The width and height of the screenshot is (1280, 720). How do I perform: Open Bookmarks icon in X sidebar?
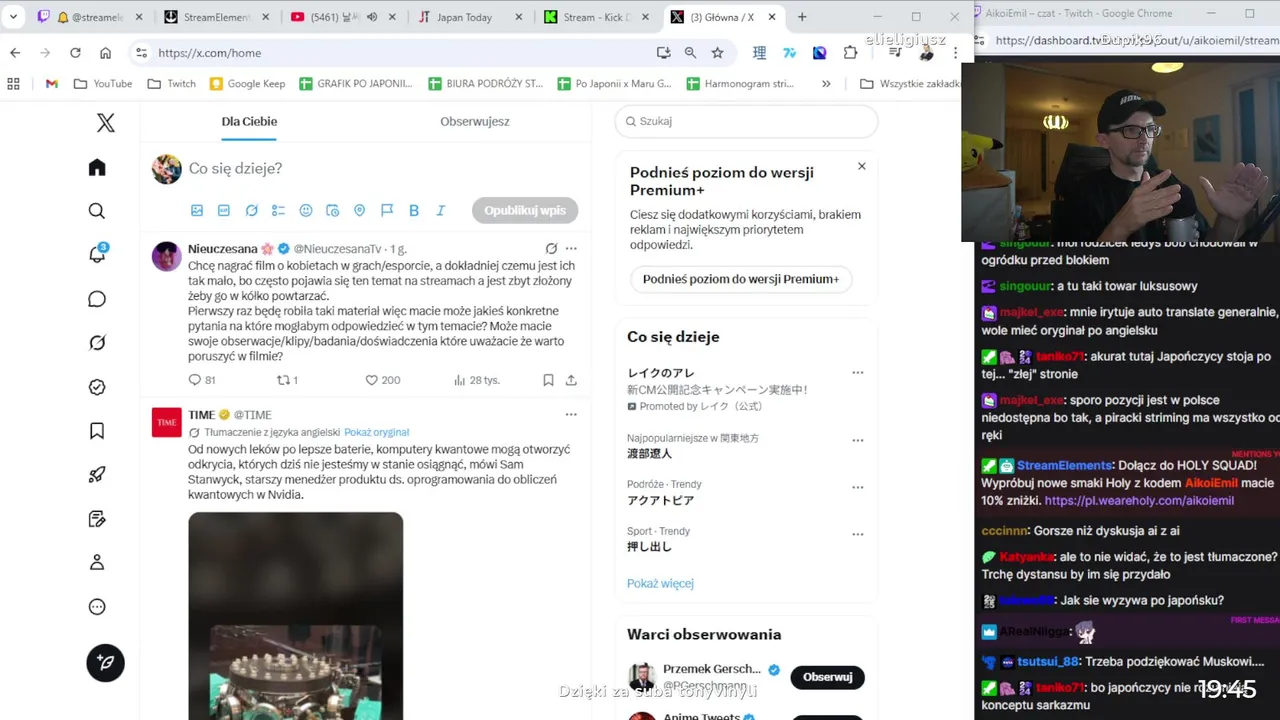click(97, 431)
